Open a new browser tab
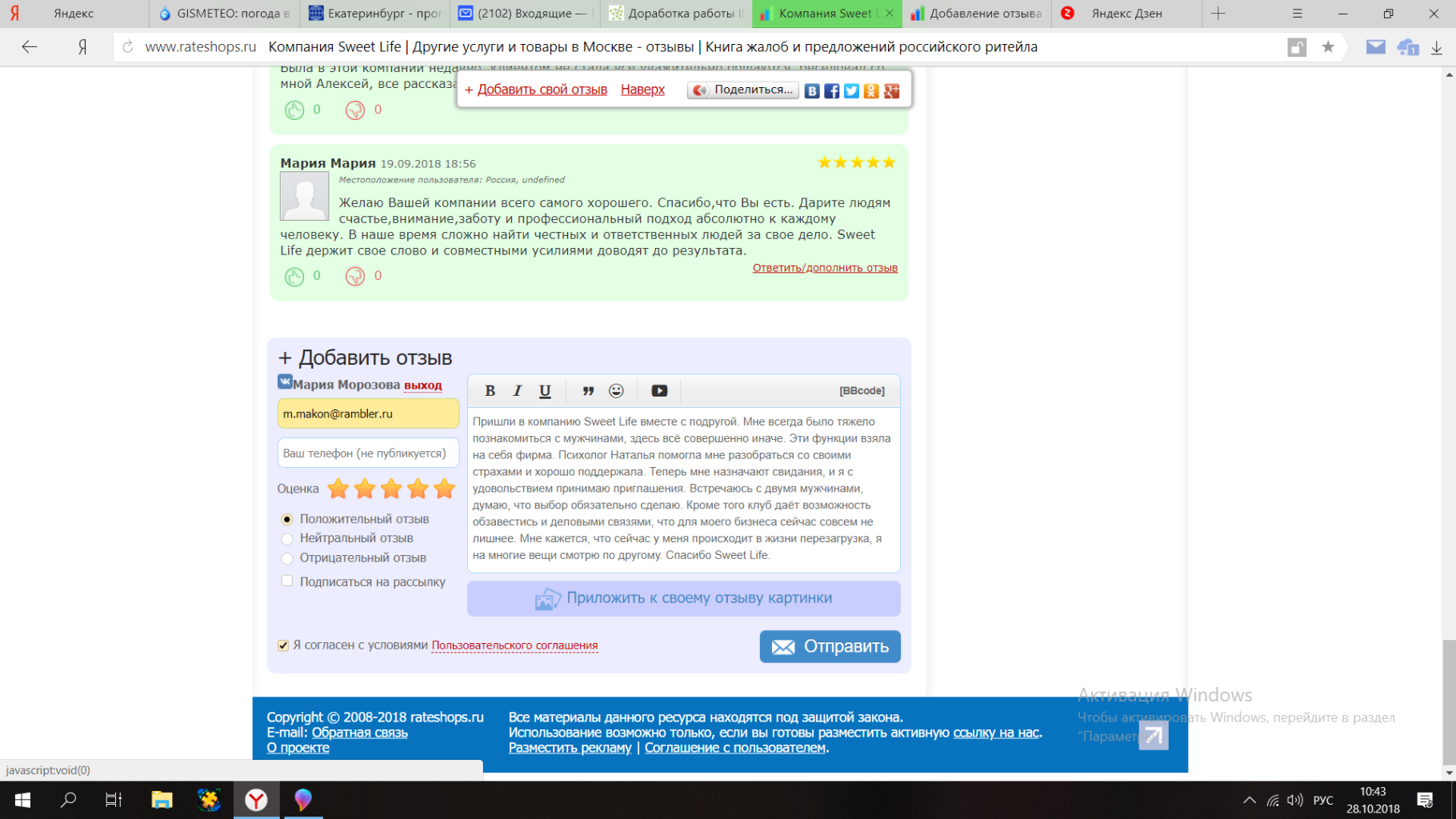This screenshot has height=819, width=1456. click(x=1218, y=14)
